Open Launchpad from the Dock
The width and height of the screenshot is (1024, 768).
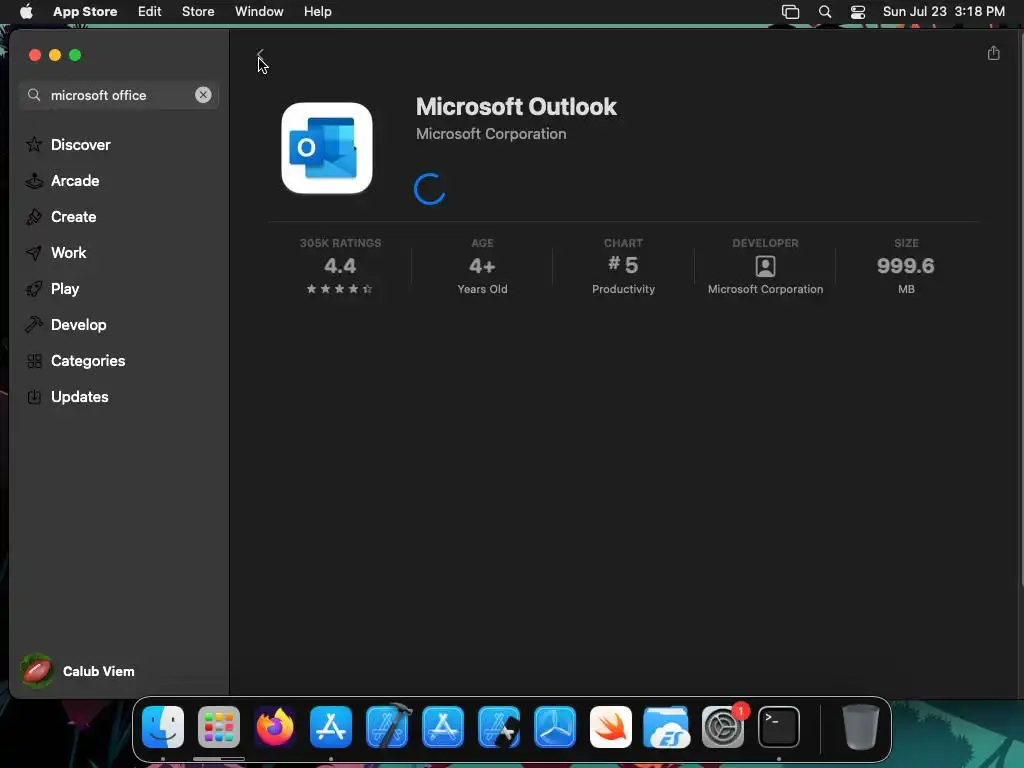pos(219,727)
